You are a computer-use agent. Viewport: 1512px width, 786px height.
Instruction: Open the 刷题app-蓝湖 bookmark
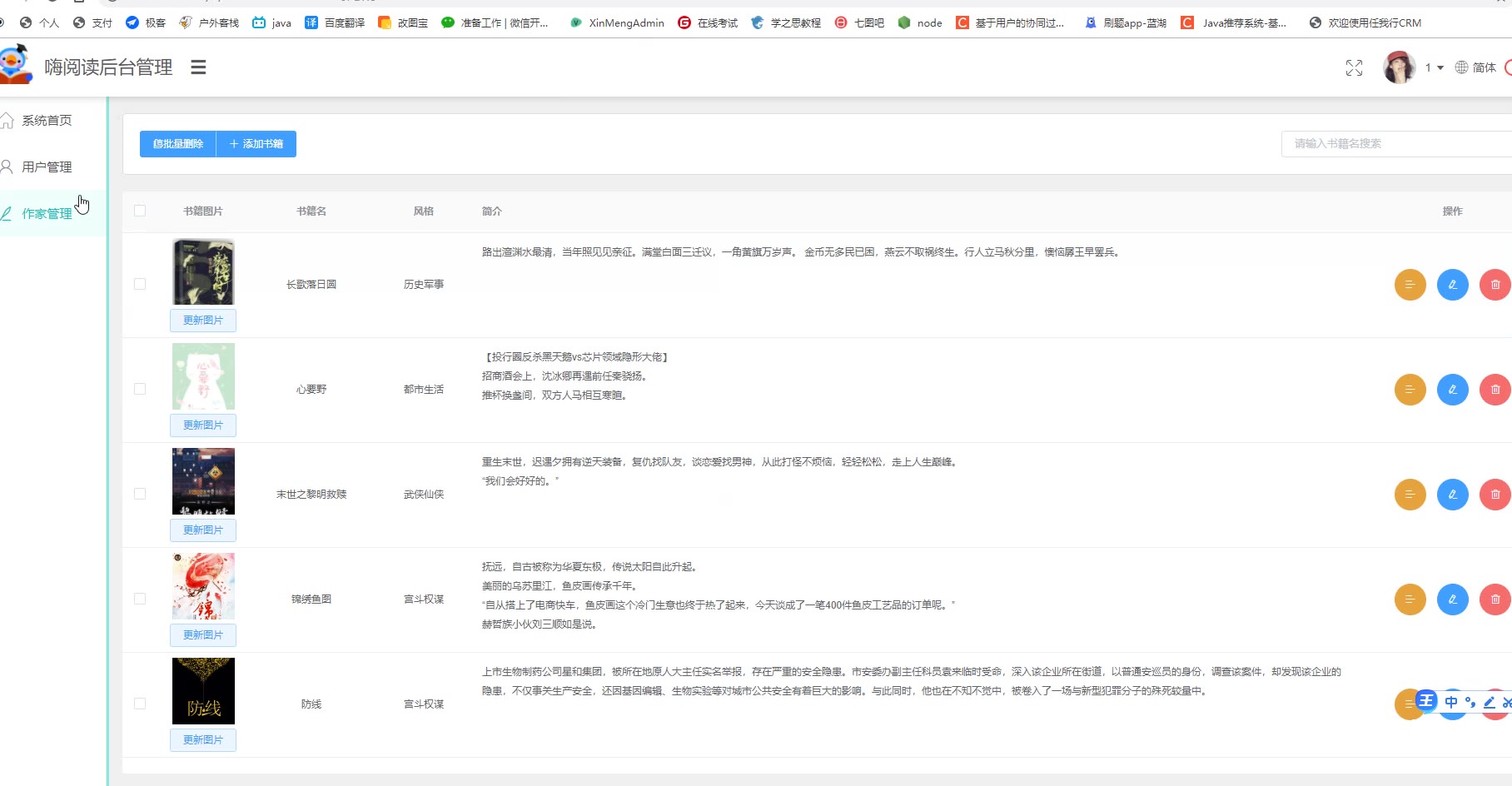tap(1126, 22)
